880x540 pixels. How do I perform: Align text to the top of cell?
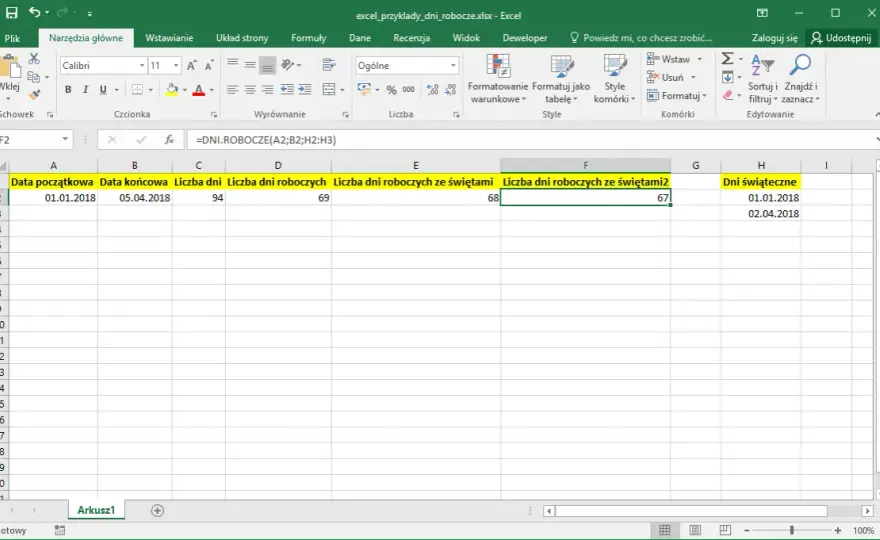click(x=232, y=65)
